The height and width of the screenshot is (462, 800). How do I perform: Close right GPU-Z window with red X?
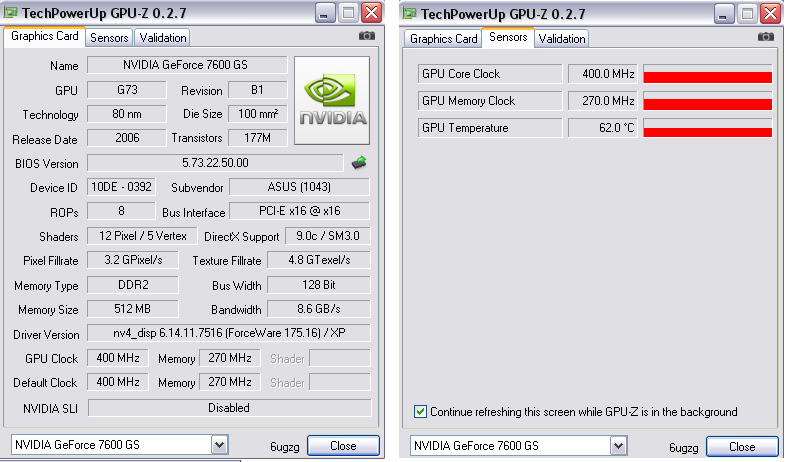(771, 14)
